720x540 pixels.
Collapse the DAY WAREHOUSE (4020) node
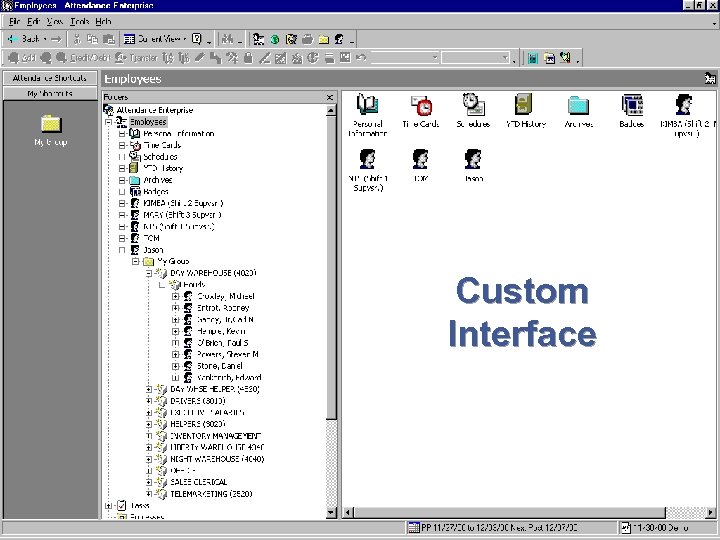pos(148,272)
